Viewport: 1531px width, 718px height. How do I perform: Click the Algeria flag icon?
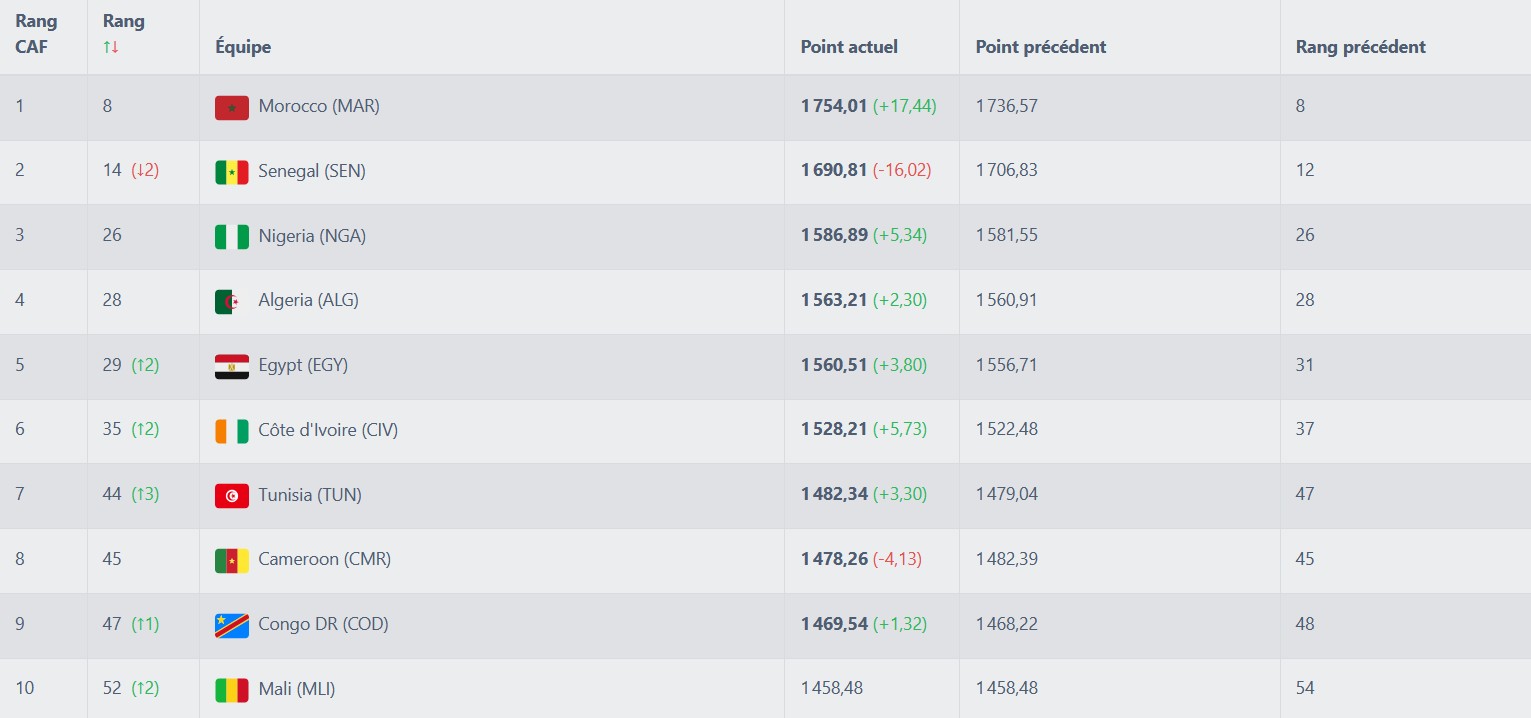231,301
